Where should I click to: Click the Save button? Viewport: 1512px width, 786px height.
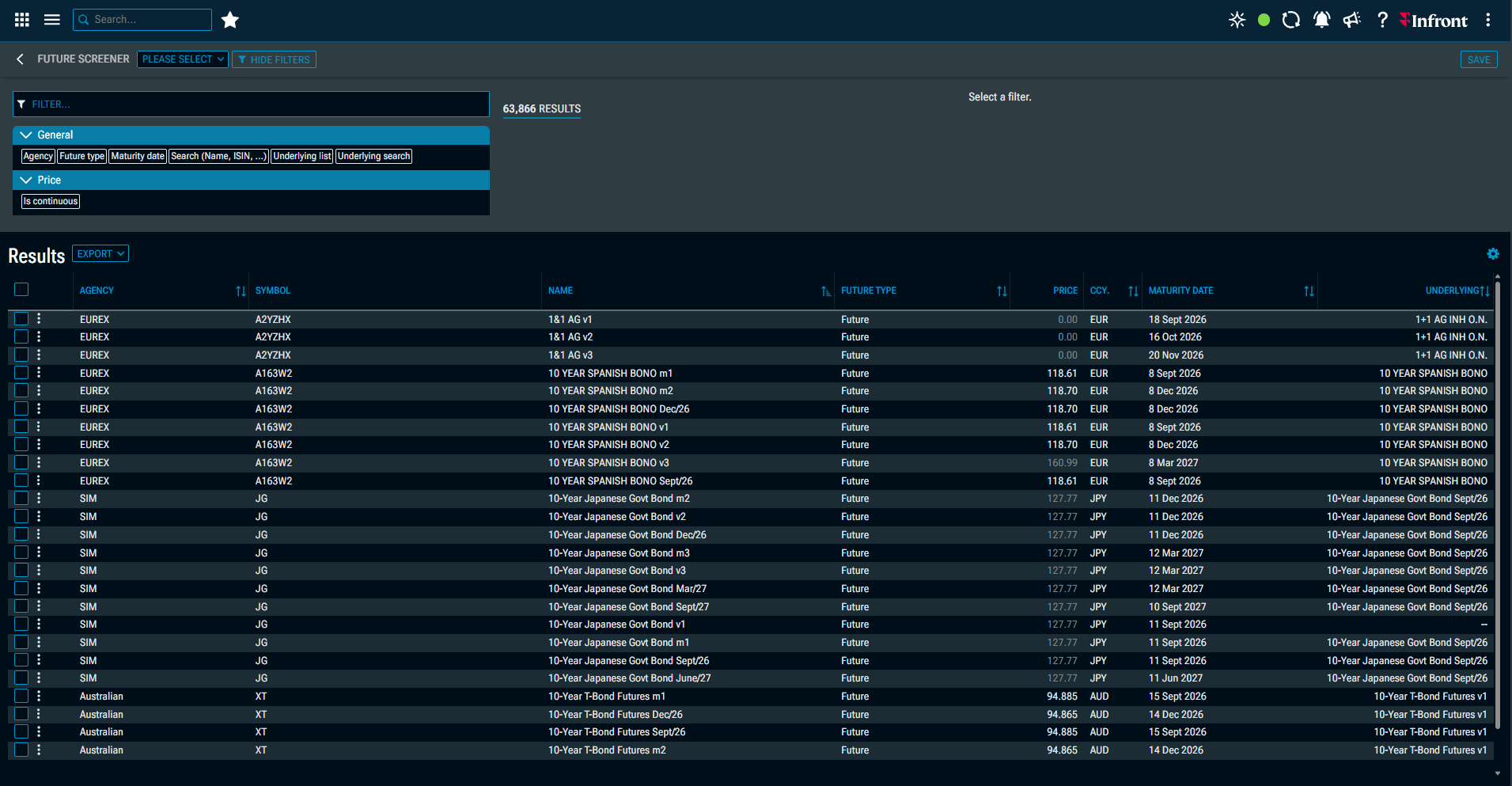pos(1479,59)
